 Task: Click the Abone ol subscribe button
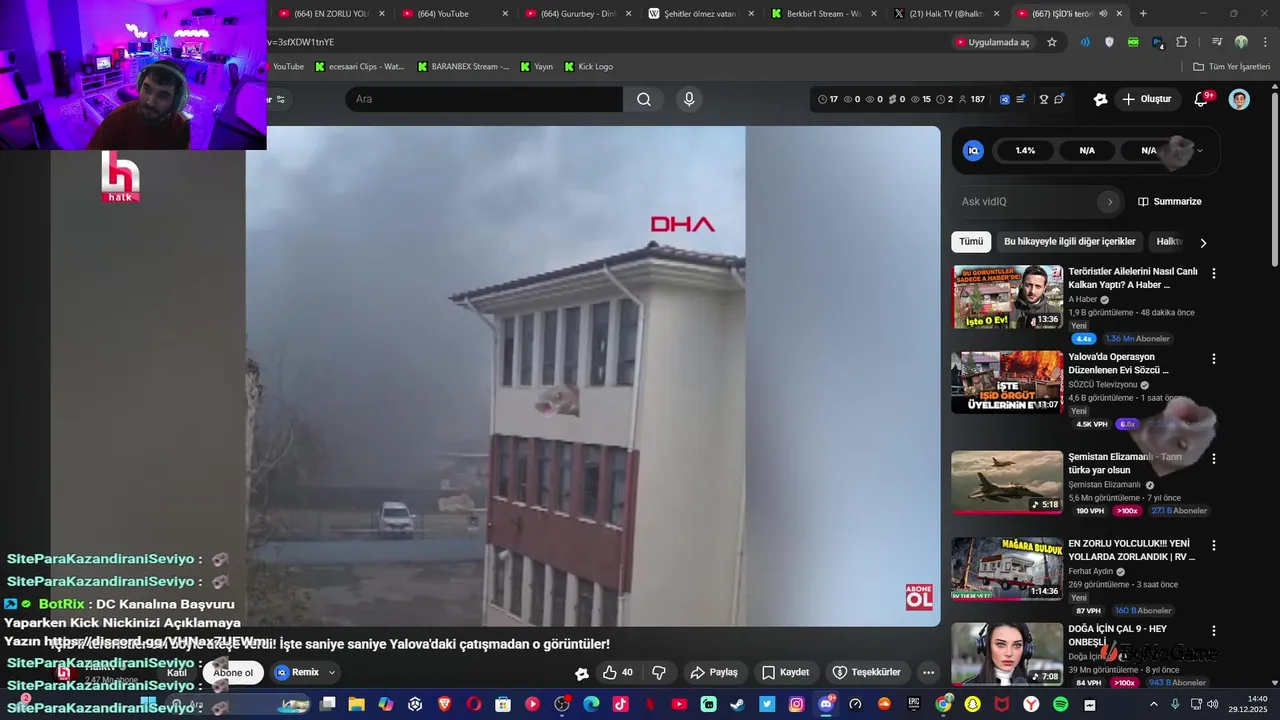[x=234, y=672]
